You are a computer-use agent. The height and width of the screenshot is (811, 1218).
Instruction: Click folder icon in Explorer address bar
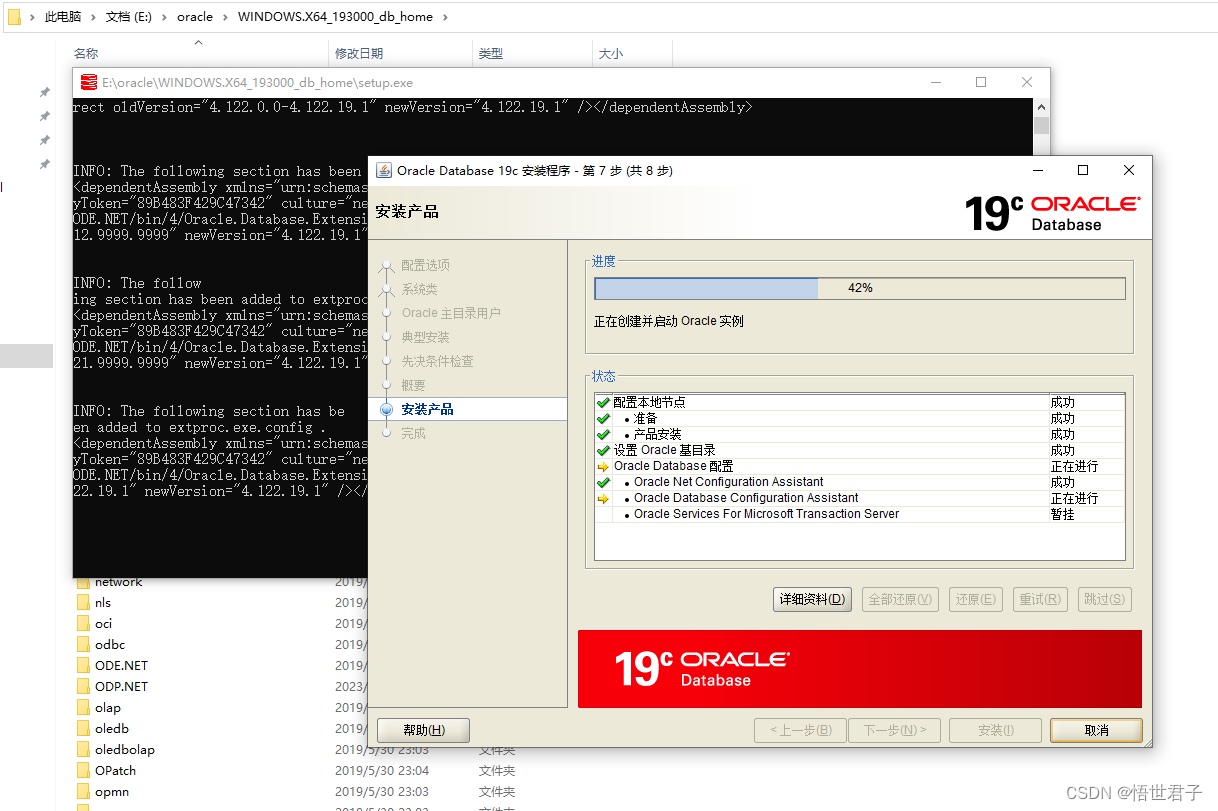13,17
